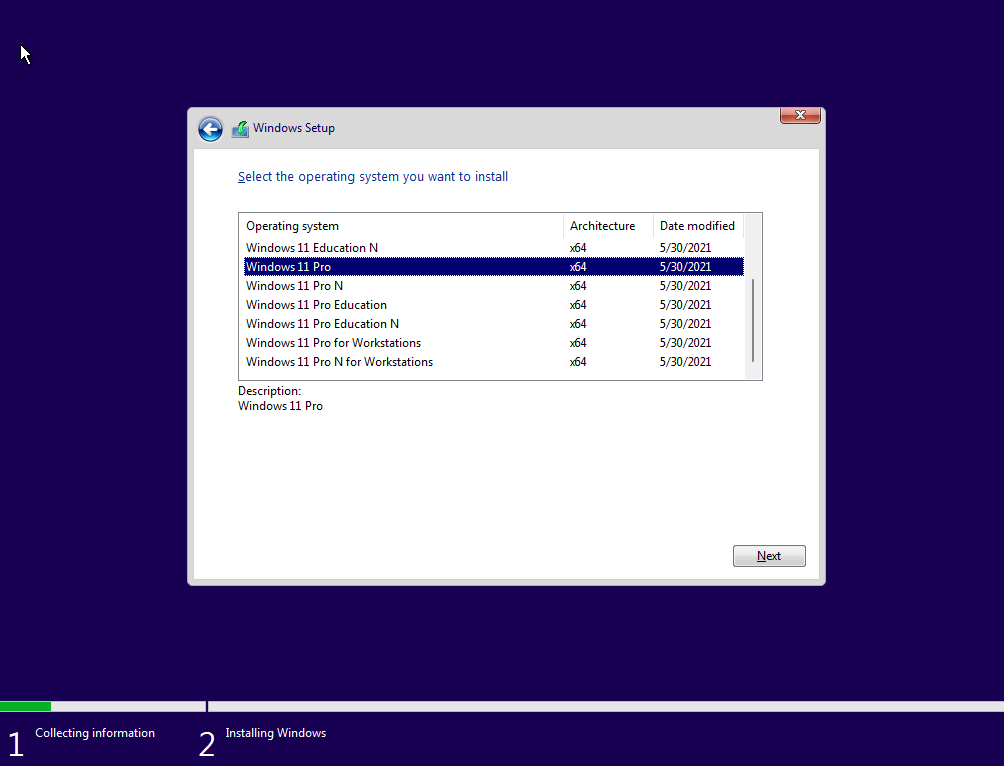Select Windows 11 Pro for Workstations
Screen dimensions: 1004x766
[333, 343]
